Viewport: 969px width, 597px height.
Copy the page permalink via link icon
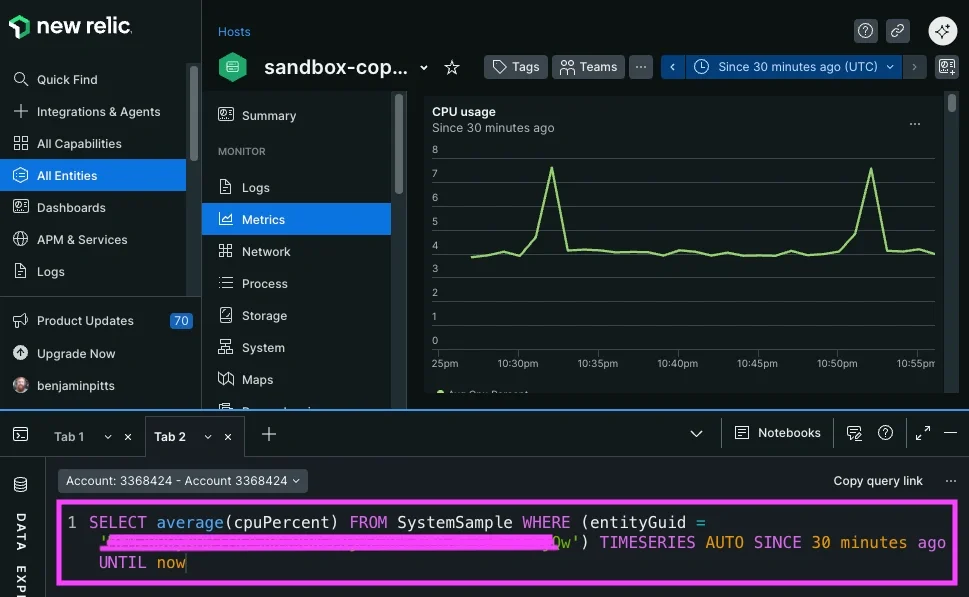(897, 31)
